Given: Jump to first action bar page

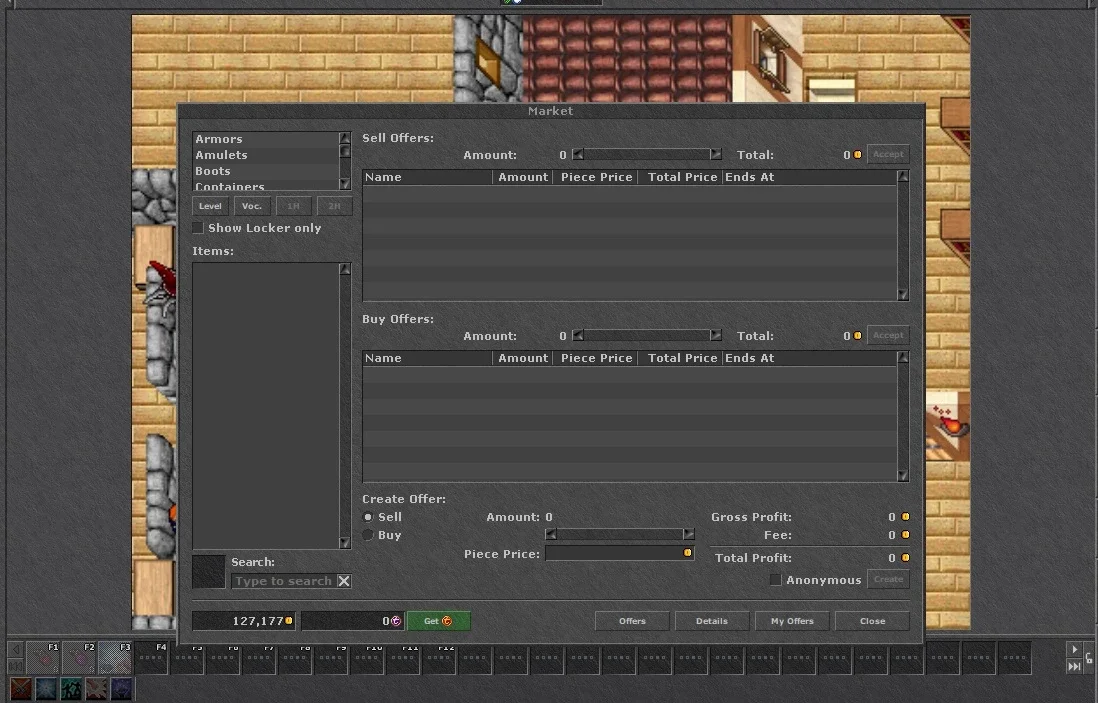Looking at the screenshot, I should coord(15,667).
